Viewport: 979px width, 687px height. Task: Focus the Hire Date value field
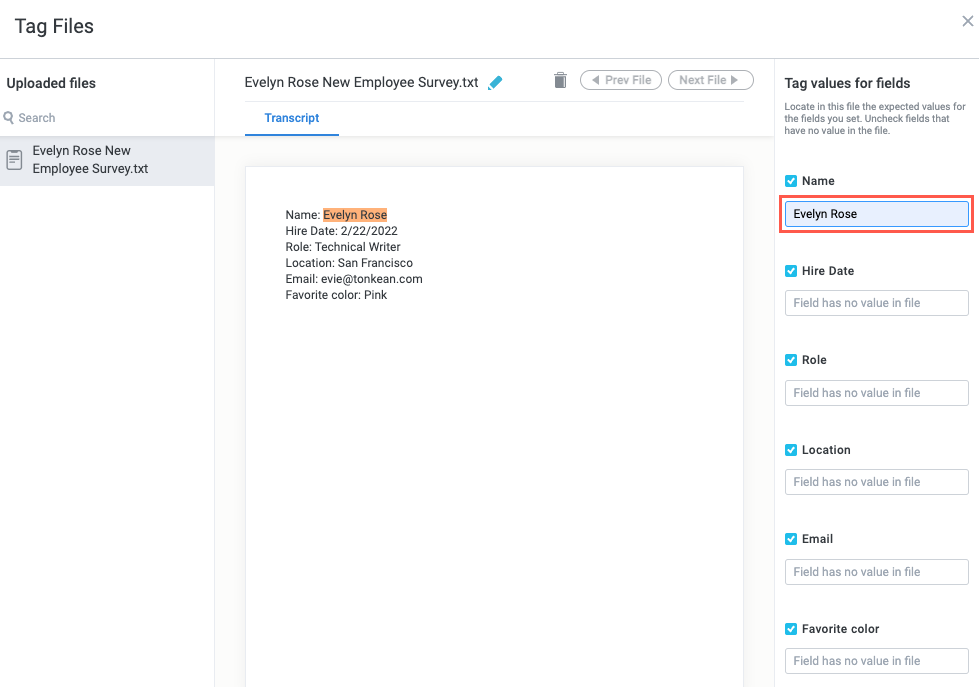876,303
